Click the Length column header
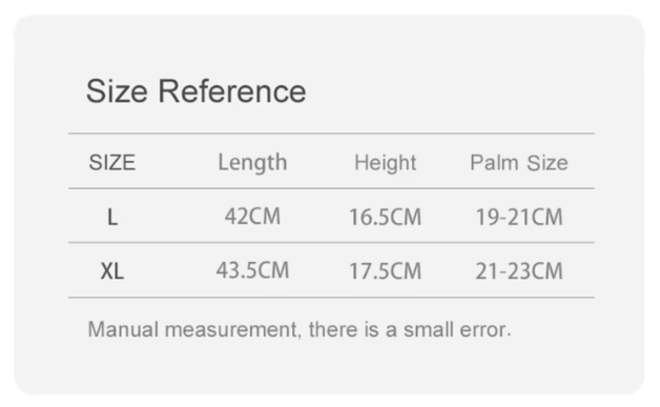This screenshot has height=407, width=660. click(x=252, y=162)
